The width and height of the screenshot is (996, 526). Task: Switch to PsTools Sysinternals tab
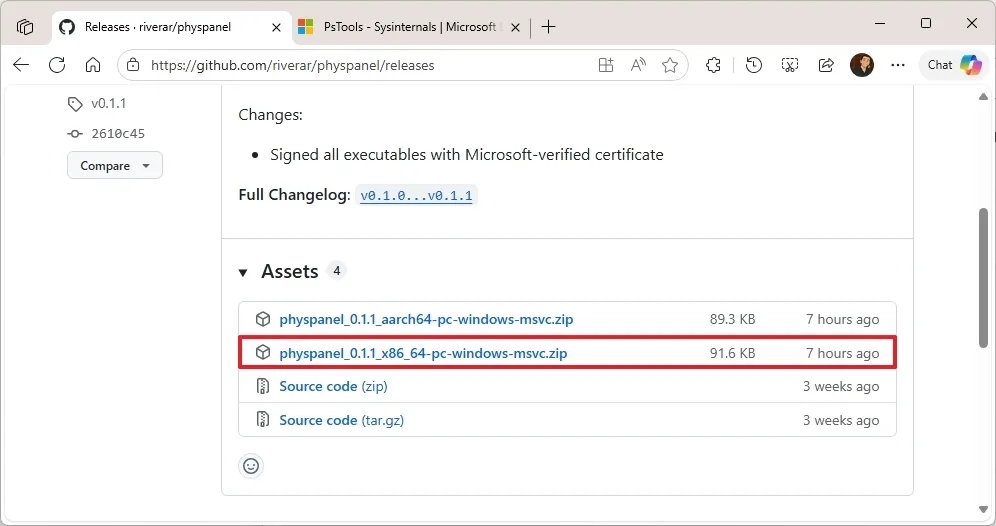pos(408,27)
